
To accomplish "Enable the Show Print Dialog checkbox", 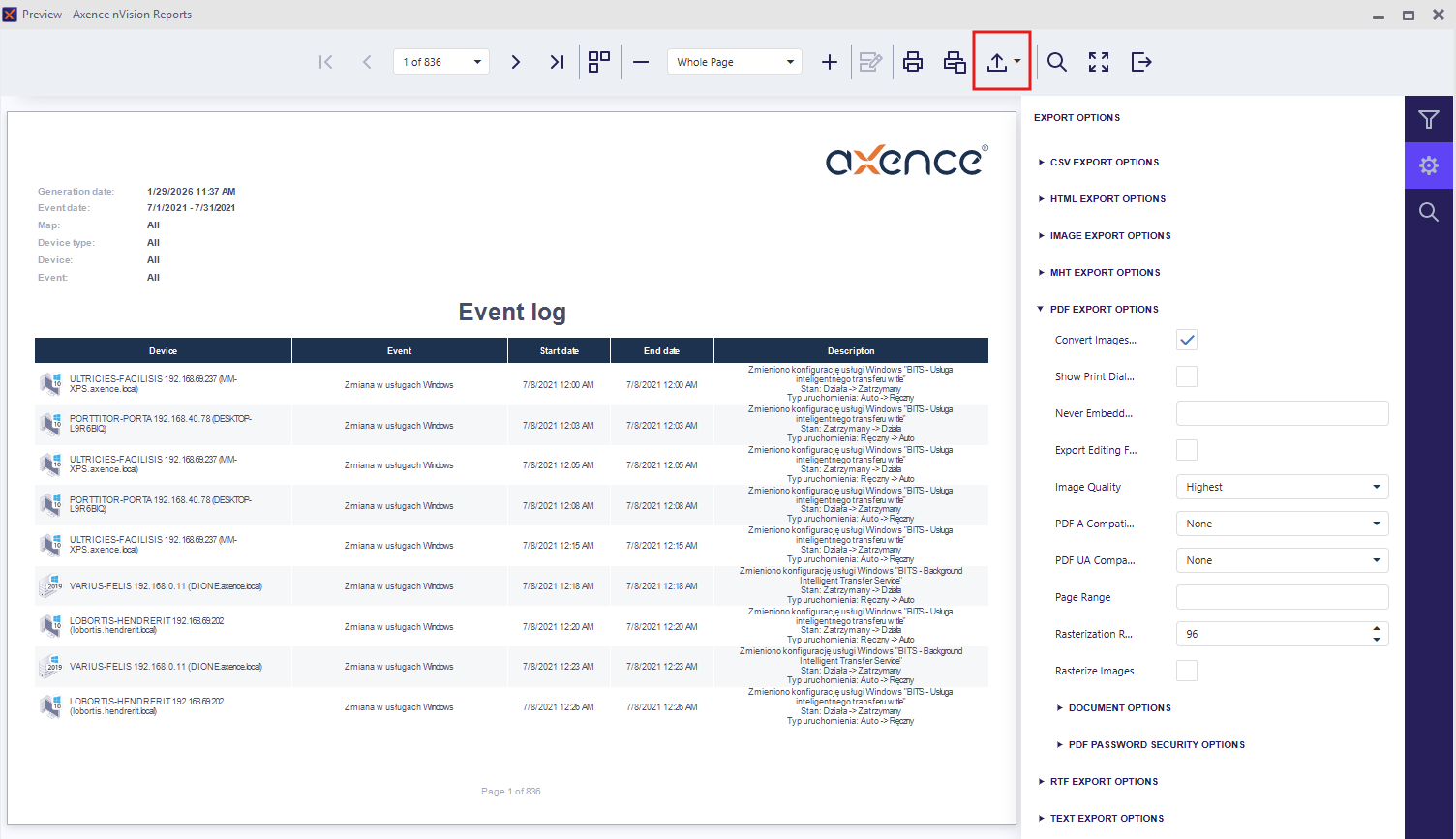I will tap(1187, 376).
